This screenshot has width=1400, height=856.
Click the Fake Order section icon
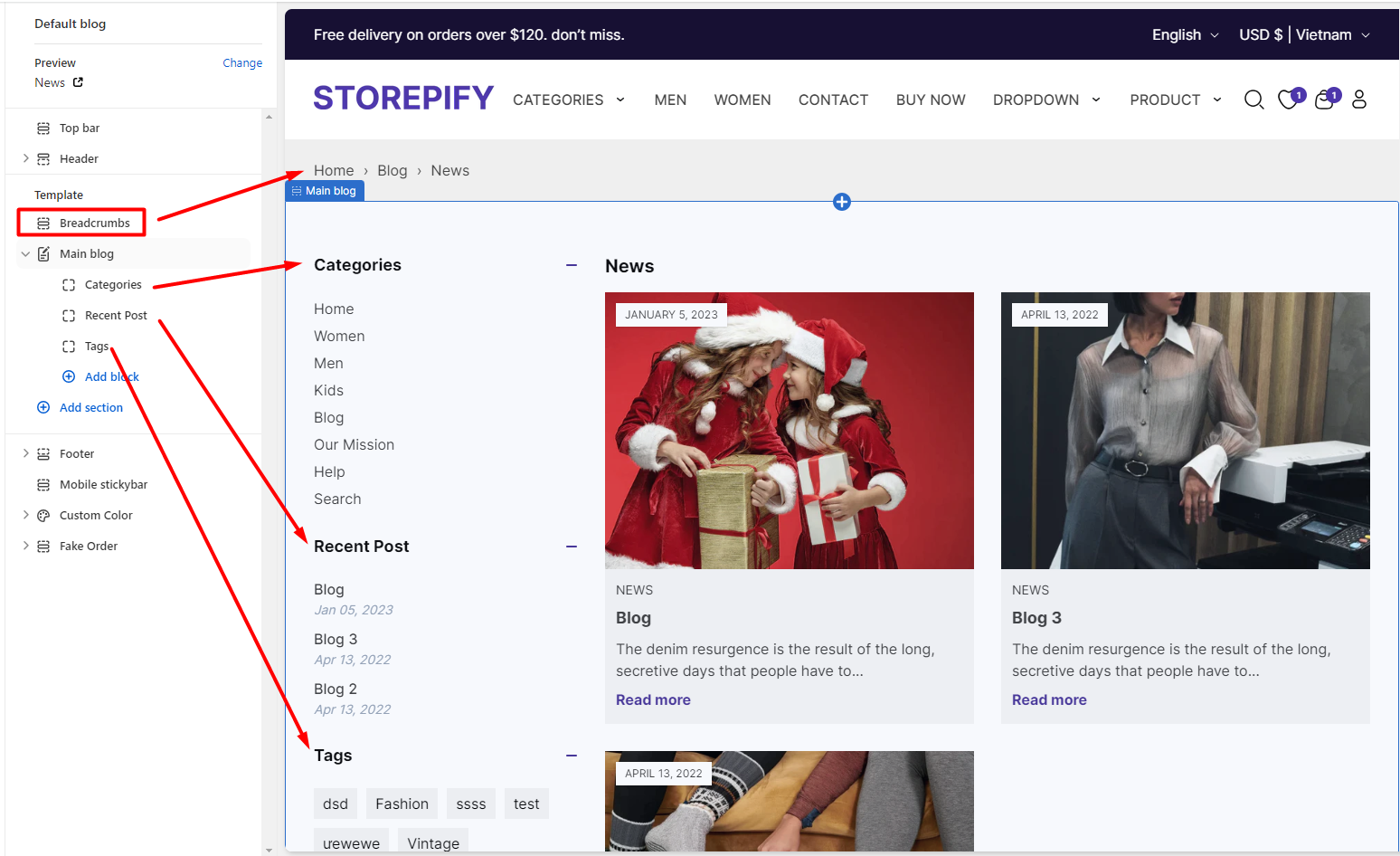pyautogui.click(x=43, y=547)
